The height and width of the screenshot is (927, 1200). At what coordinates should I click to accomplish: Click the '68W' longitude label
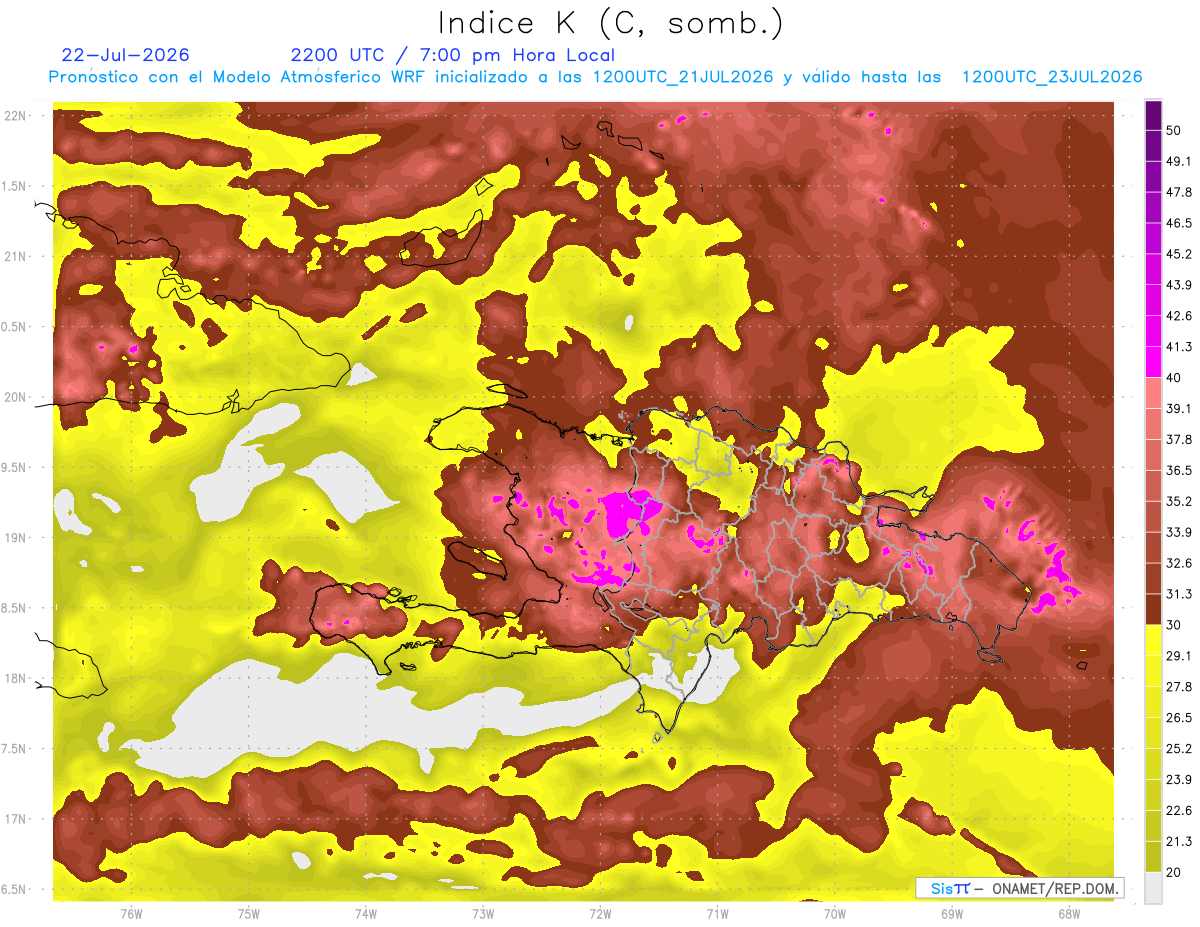pyautogui.click(x=1069, y=914)
